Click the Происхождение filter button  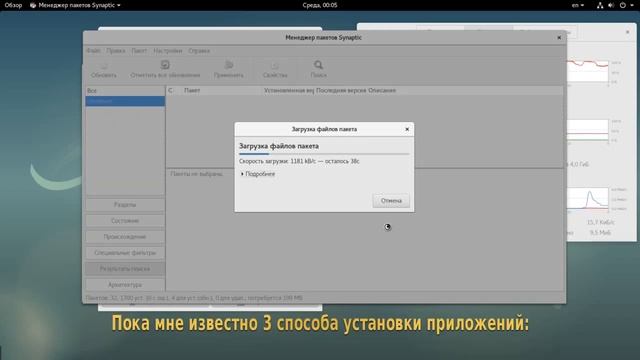(125, 237)
